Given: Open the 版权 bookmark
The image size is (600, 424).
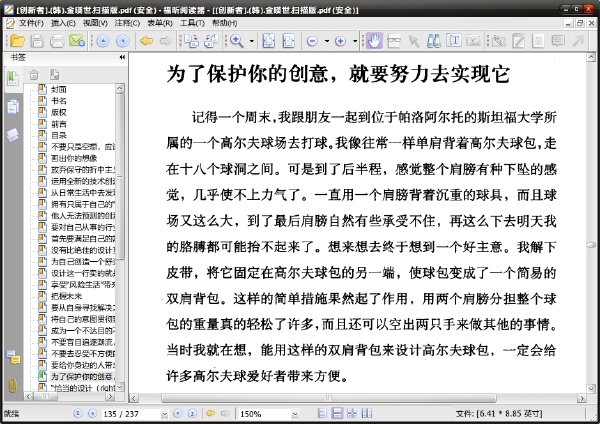Looking at the screenshot, I should [x=59, y=112].
